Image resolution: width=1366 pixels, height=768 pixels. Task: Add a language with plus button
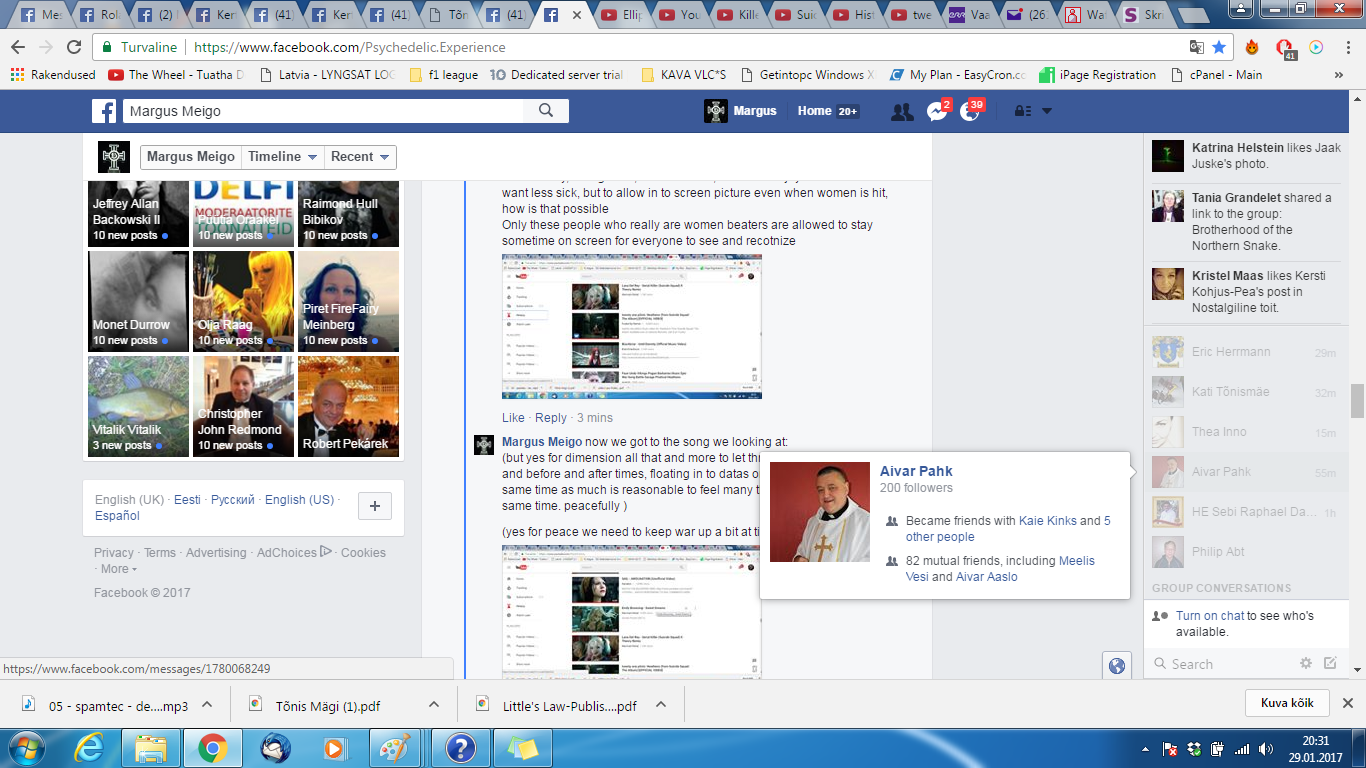[x=374, y=506]
